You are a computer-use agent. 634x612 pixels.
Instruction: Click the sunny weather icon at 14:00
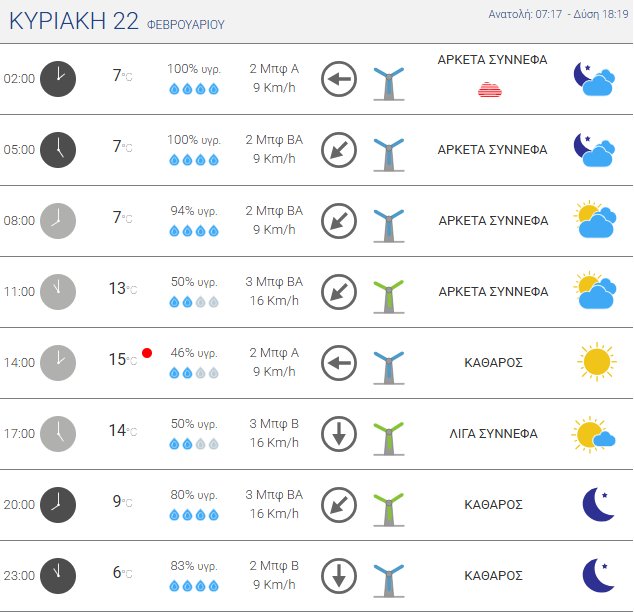click(595, 362)
